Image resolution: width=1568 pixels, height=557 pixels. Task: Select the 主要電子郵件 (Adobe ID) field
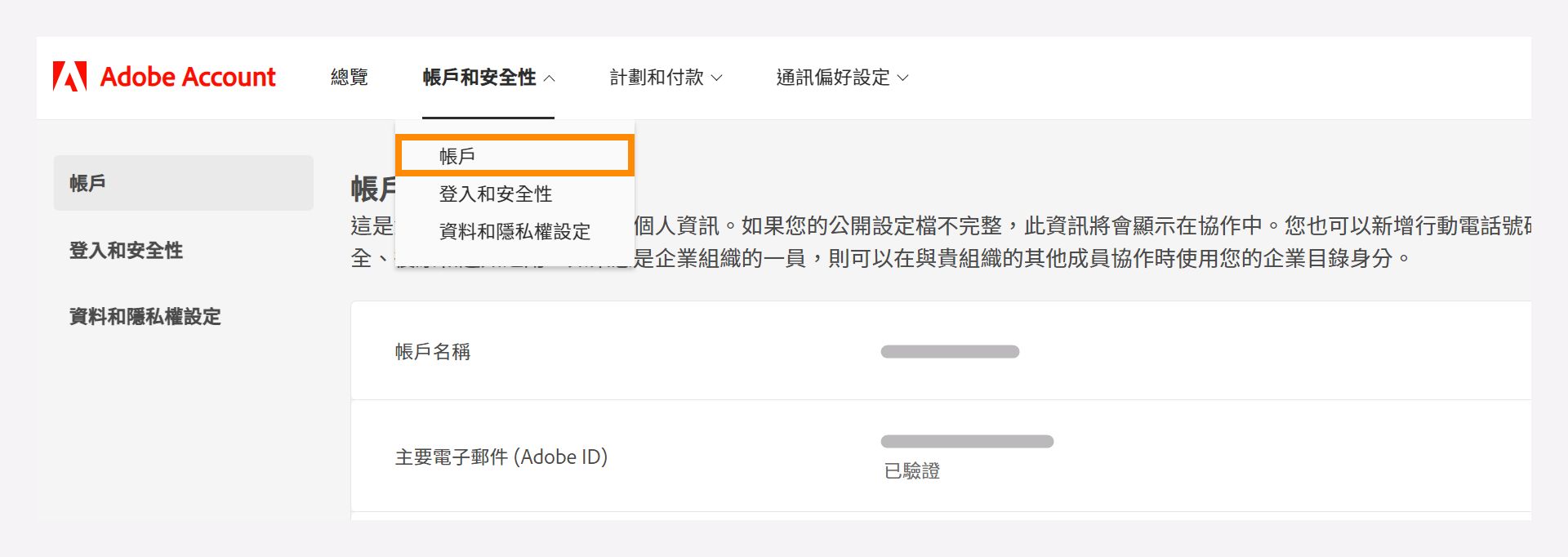tap(501, 457)
